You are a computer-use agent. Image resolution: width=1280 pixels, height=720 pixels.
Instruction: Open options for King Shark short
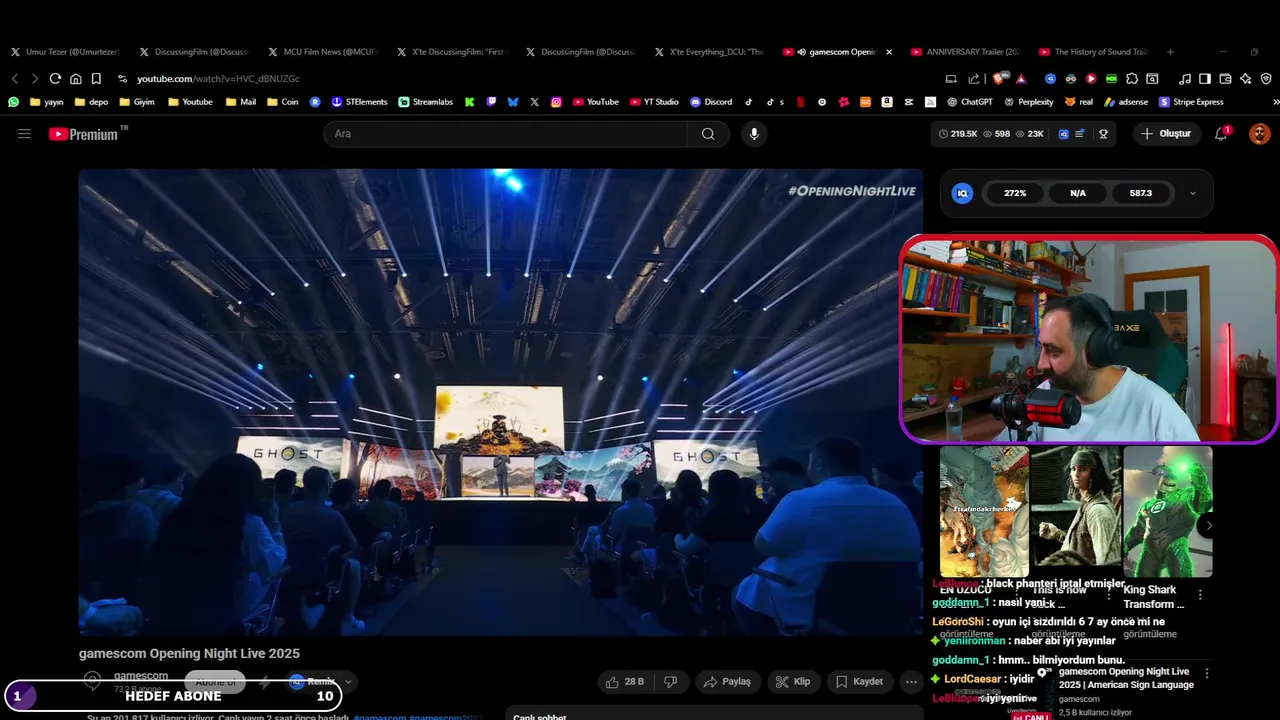pyautogui.click(x=1200, y=595)
